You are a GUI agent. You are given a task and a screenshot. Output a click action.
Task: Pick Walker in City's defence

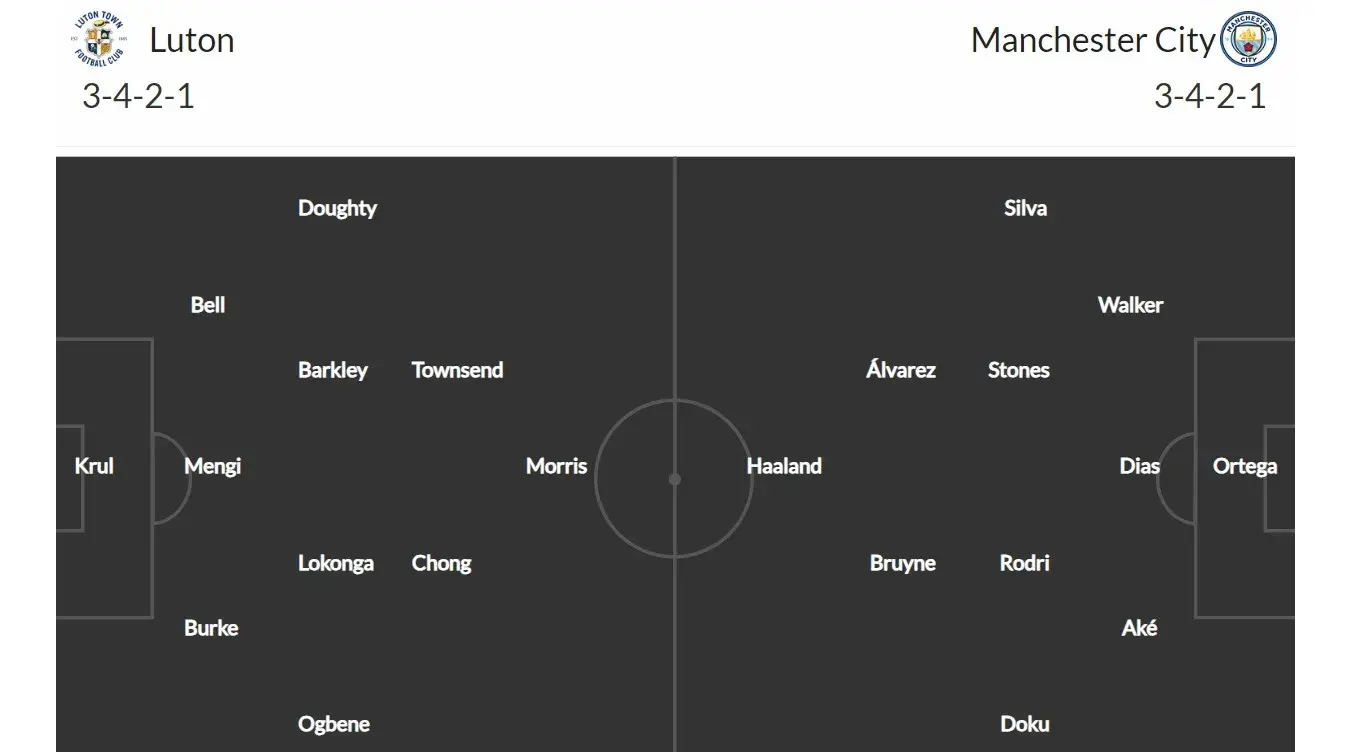[x=1130, y=305]
